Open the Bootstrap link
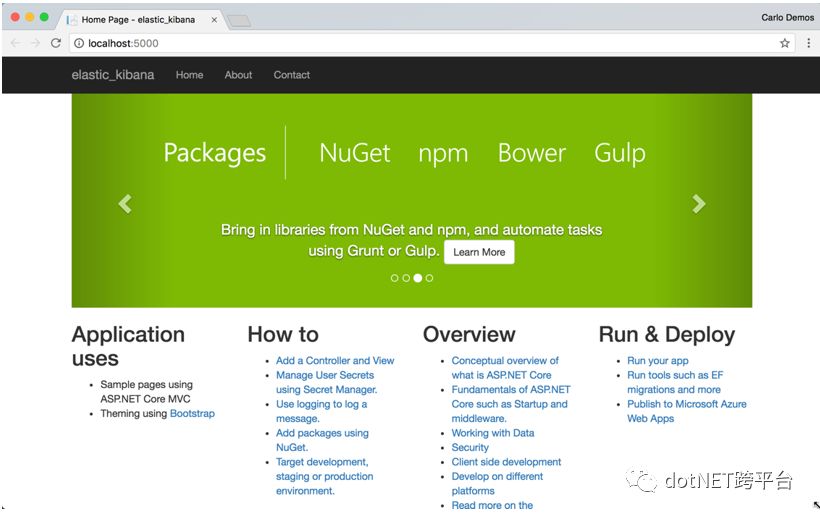Image resolution: width=820 pixels, height=516 pixels. click(x=192, y=414)
